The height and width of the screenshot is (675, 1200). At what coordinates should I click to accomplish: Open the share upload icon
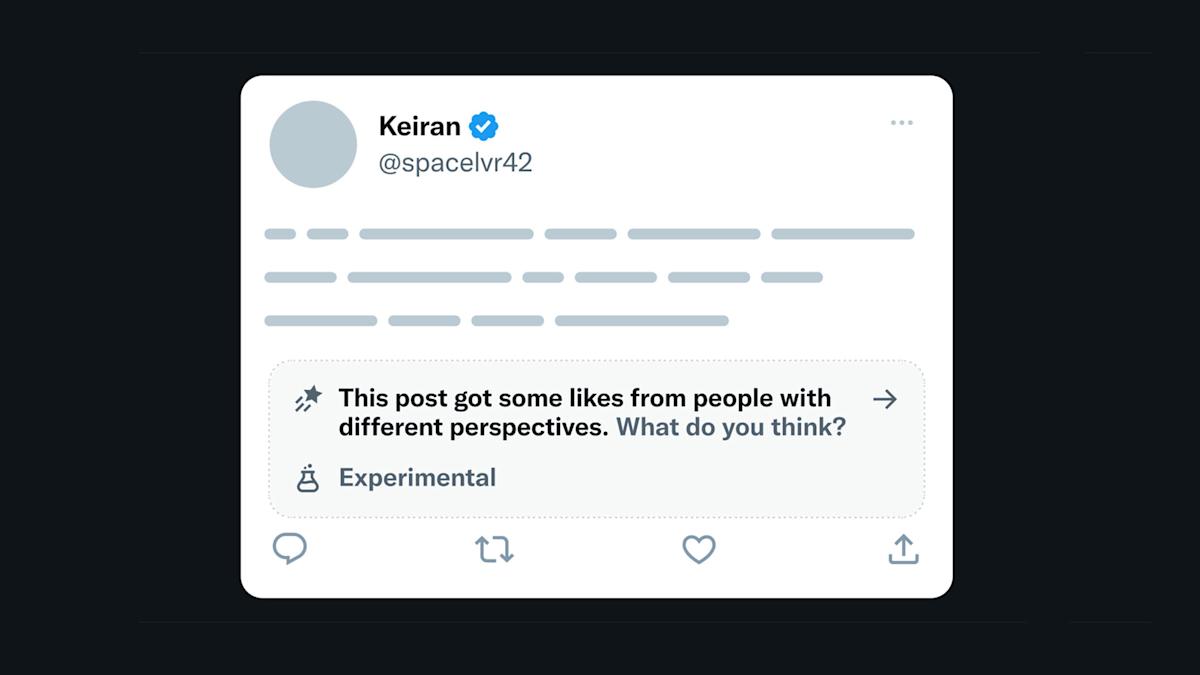(x=903, y=549)
